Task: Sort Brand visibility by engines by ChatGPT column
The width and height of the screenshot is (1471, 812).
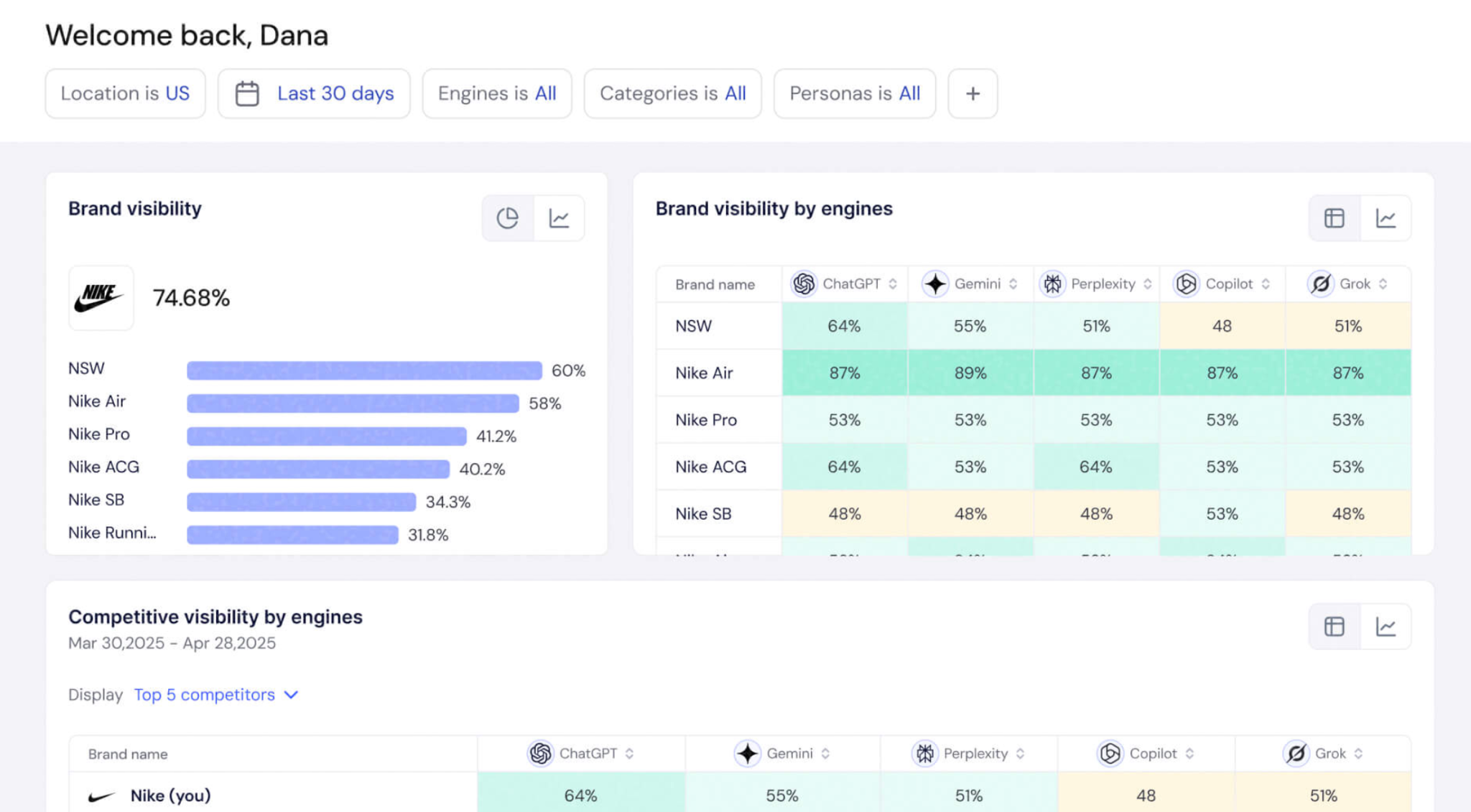Action: 893,284
